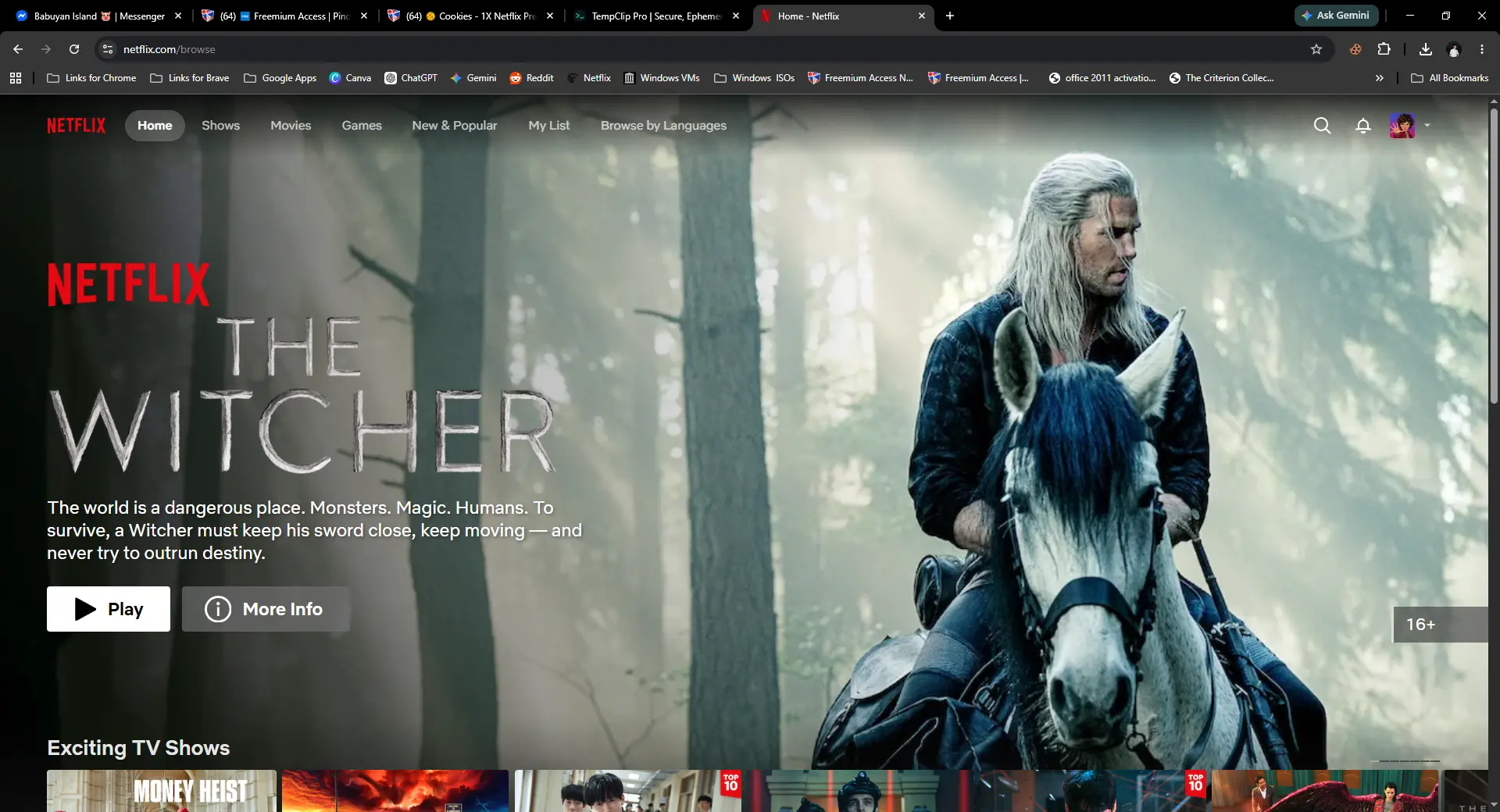This screenshot has height=812, width=1500.
Task: View site information icon in address bar
Action: (x=108, y=49)
